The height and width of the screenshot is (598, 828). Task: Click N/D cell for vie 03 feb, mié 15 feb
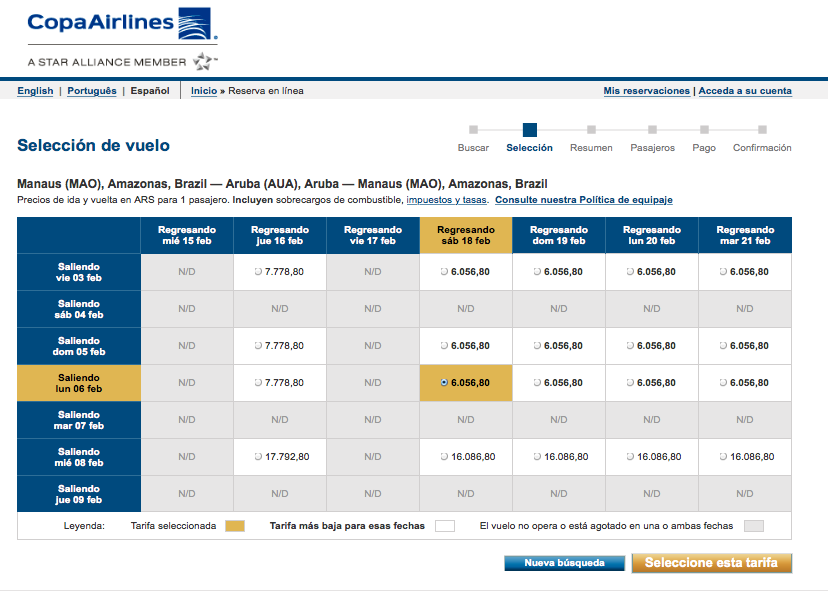[187, 272]
